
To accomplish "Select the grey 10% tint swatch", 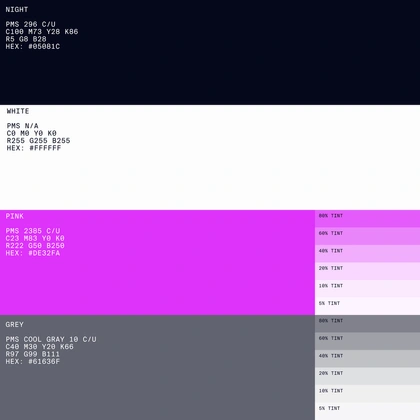I will 367,394.
